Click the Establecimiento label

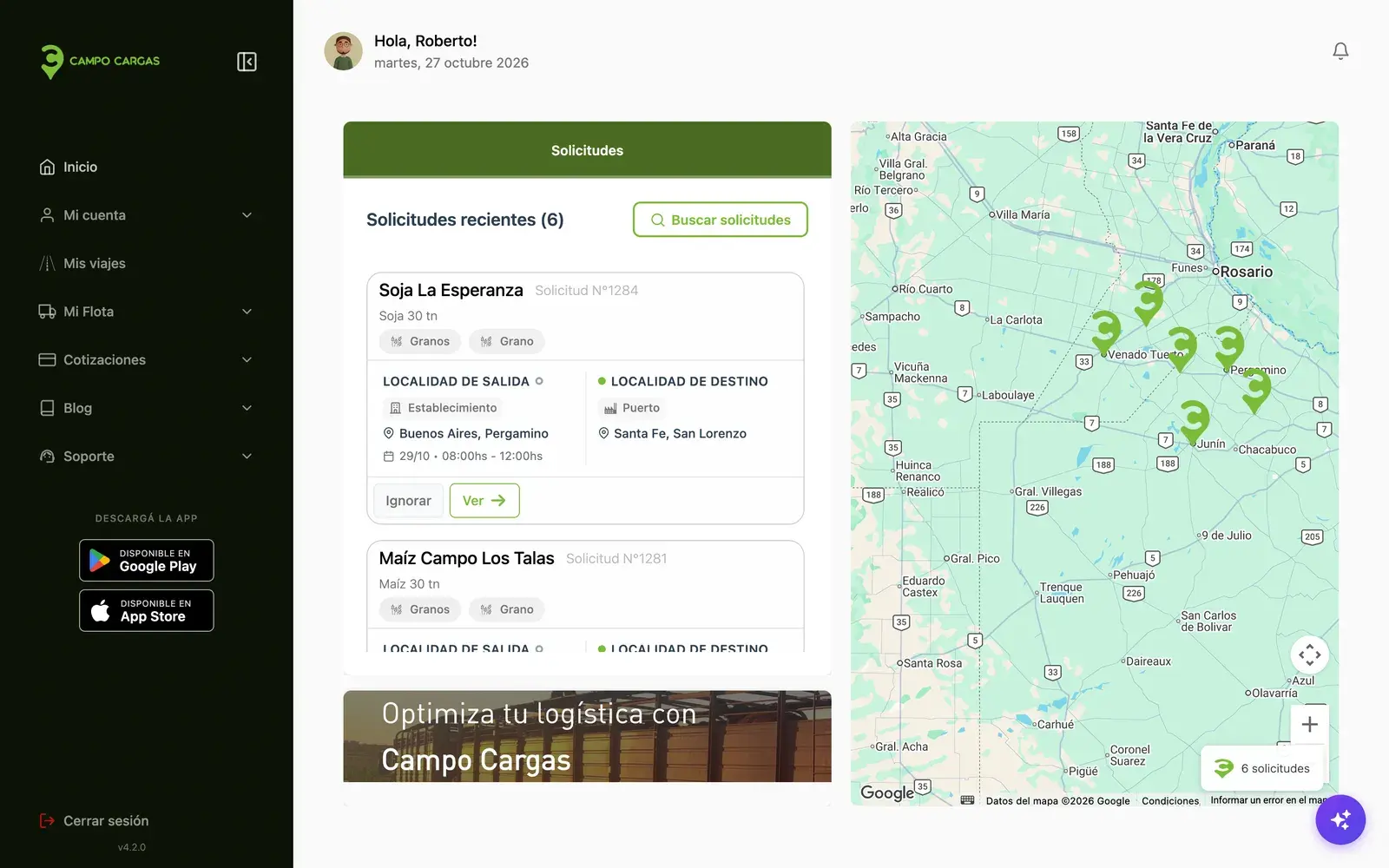(443, 408)
